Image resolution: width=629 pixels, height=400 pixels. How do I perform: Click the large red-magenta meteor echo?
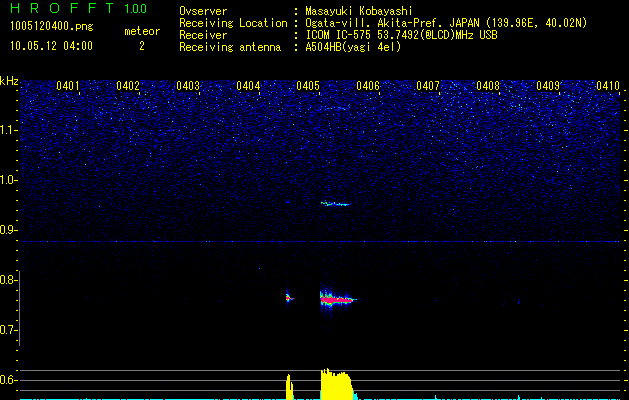337,298
